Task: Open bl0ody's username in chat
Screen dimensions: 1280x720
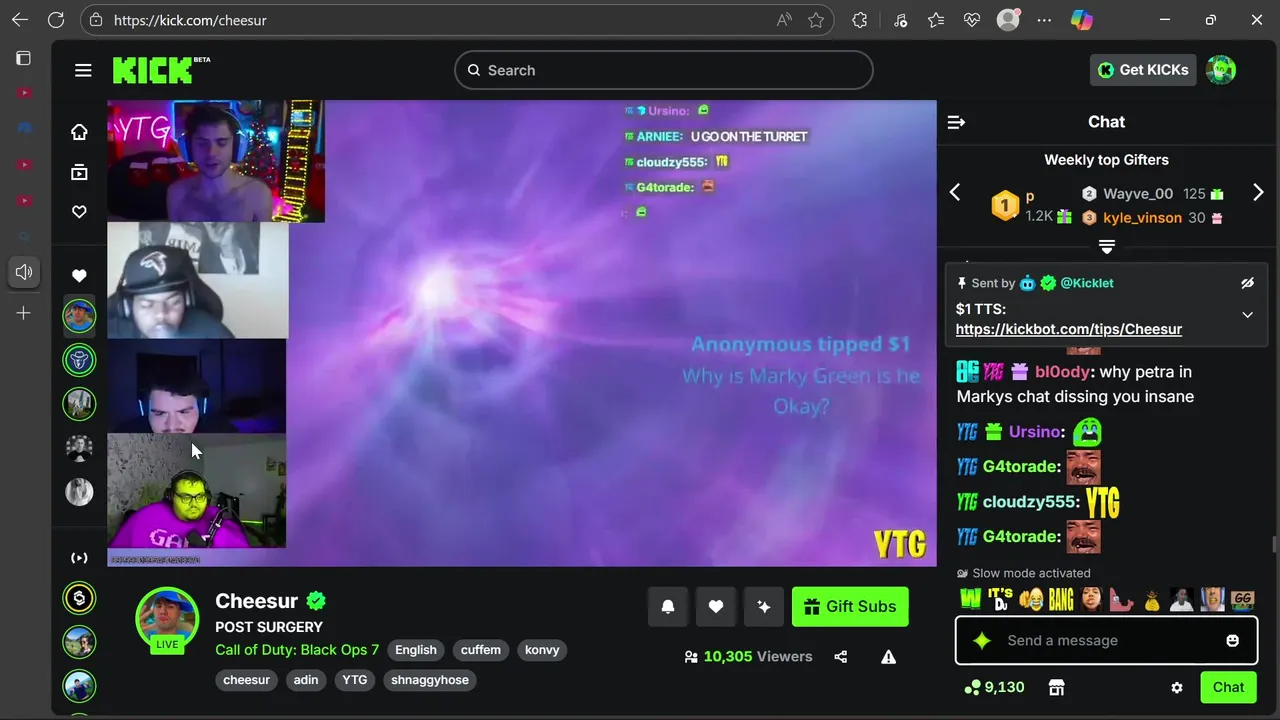Action: [x=1062, y=371]
